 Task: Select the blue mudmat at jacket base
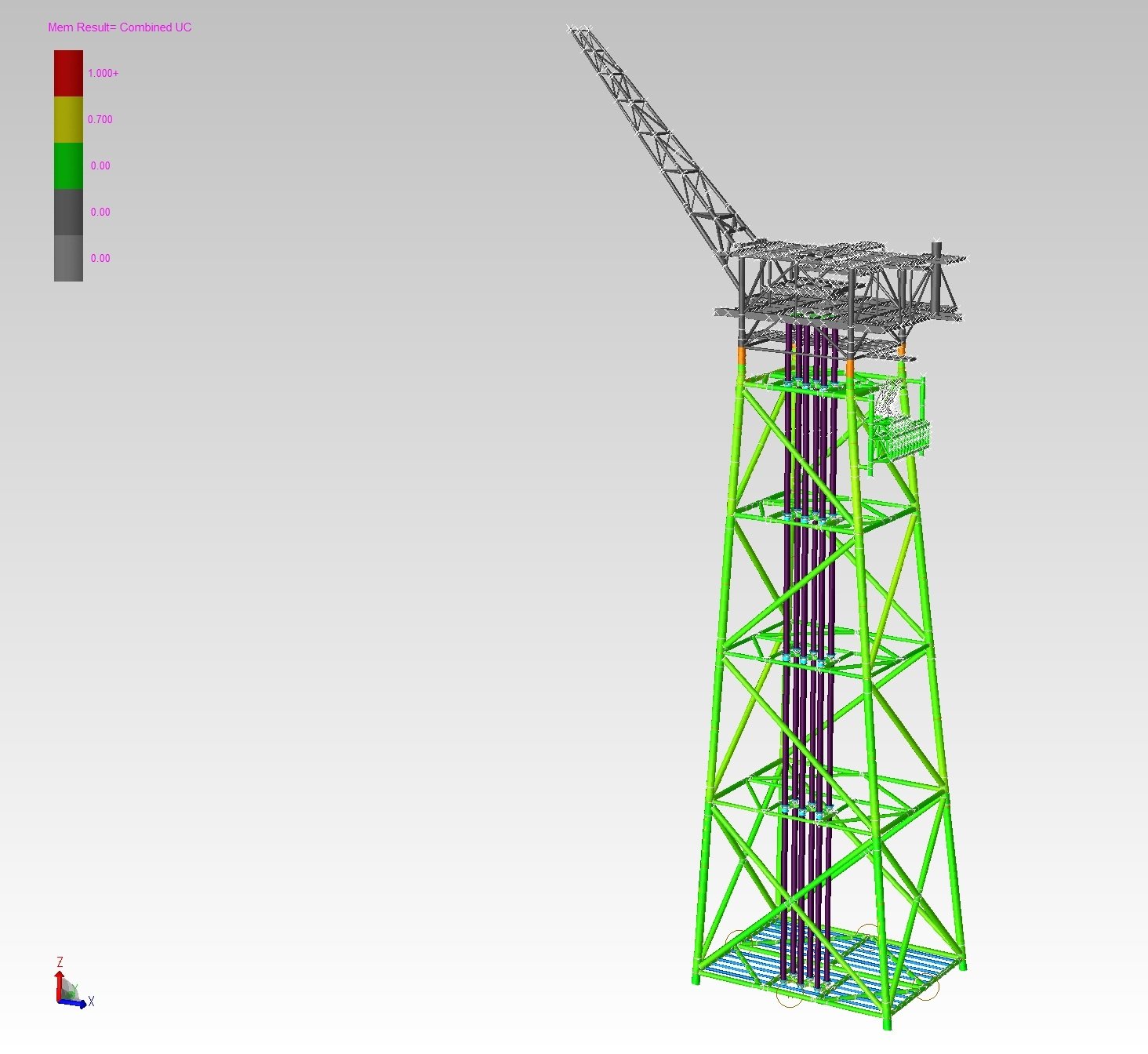[x=831, y=966]
